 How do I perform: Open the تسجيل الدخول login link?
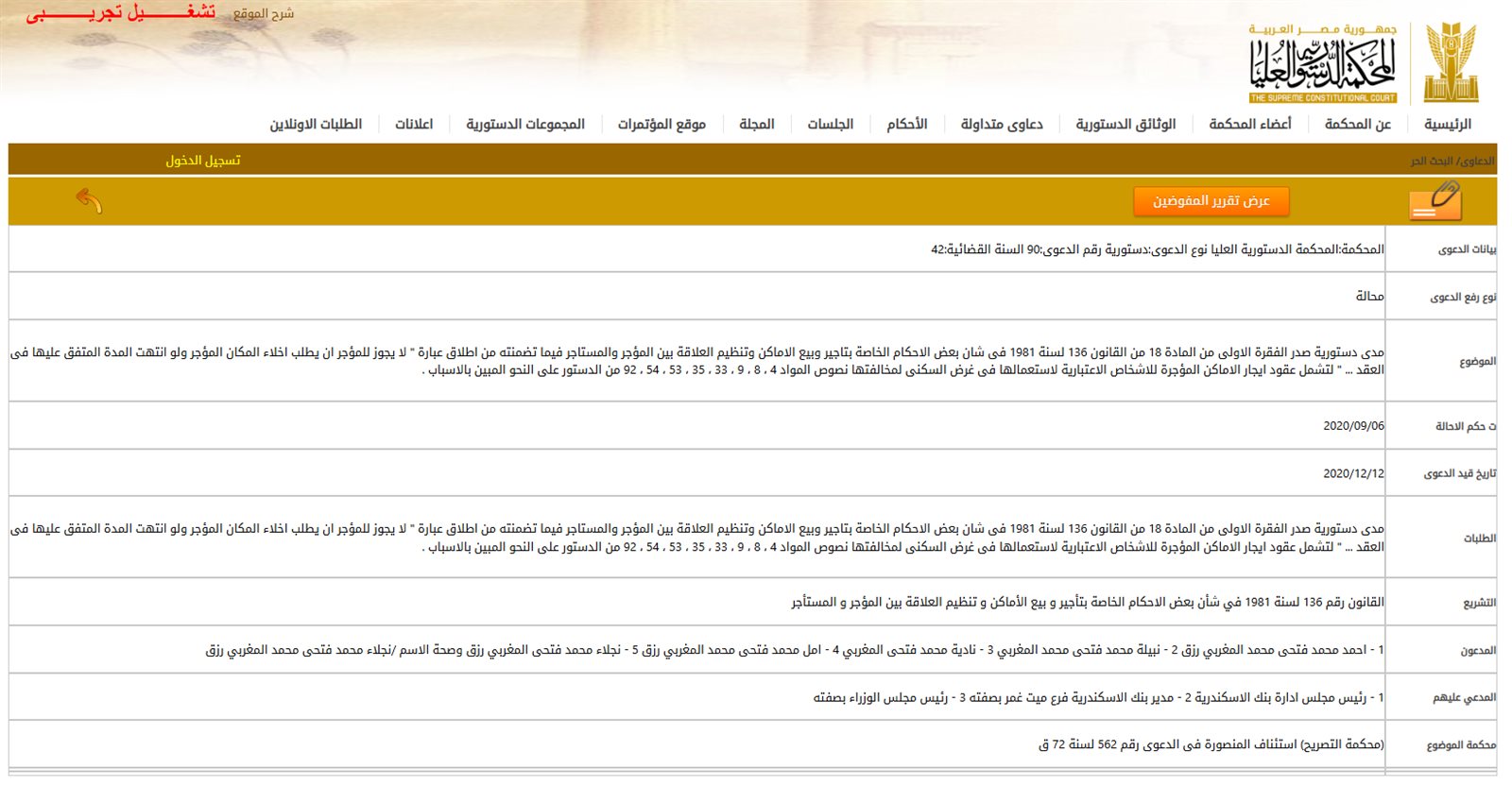coord(203,161)
